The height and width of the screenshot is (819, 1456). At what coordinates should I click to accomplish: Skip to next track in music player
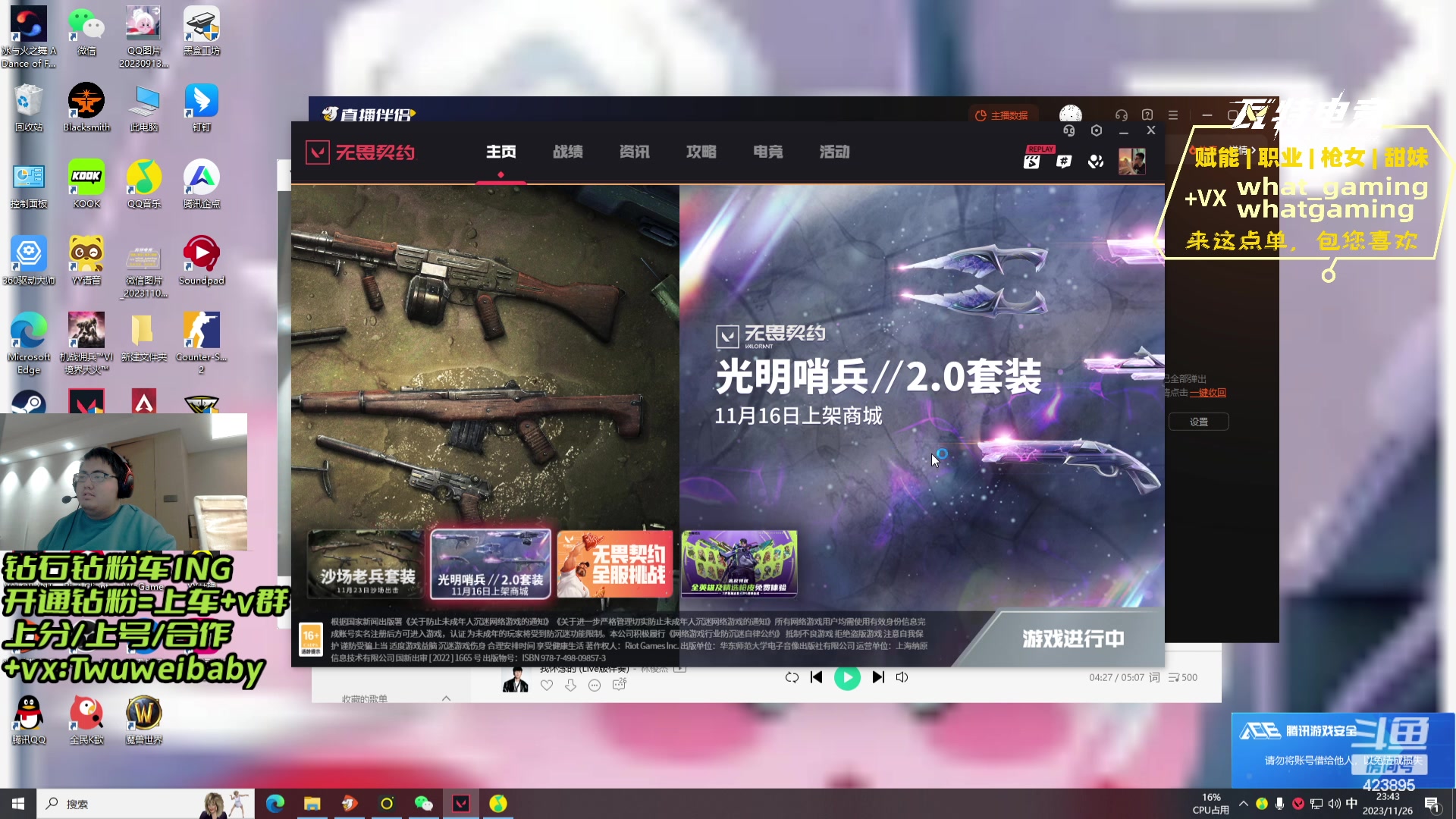tap(878, 677)
